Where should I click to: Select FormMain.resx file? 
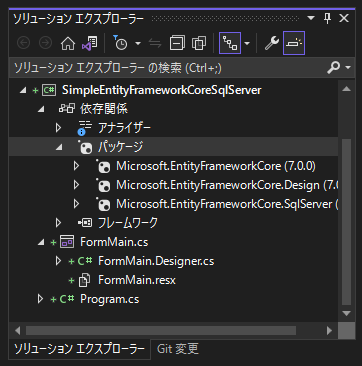pos(137,280)
